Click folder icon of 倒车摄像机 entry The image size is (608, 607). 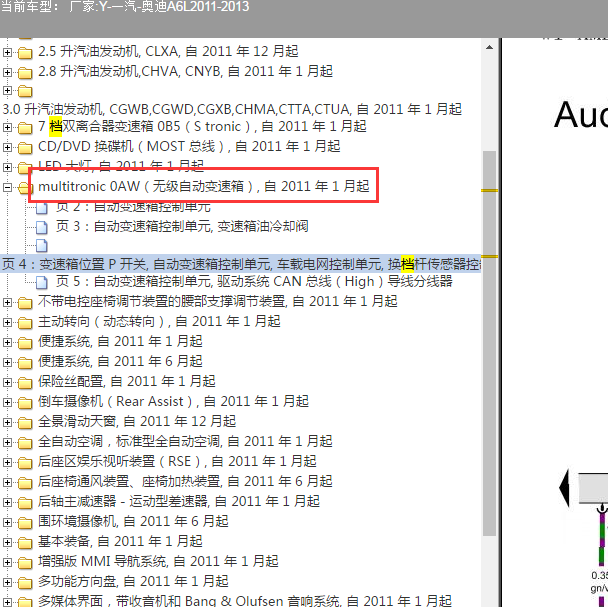25,403
